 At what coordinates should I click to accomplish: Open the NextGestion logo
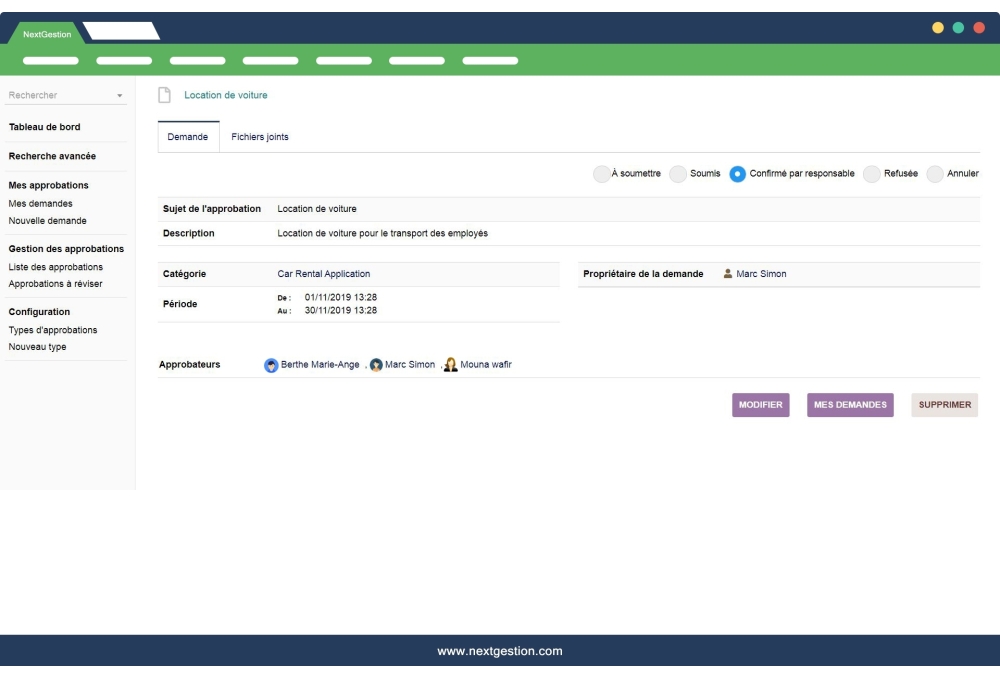click(47, 33)
